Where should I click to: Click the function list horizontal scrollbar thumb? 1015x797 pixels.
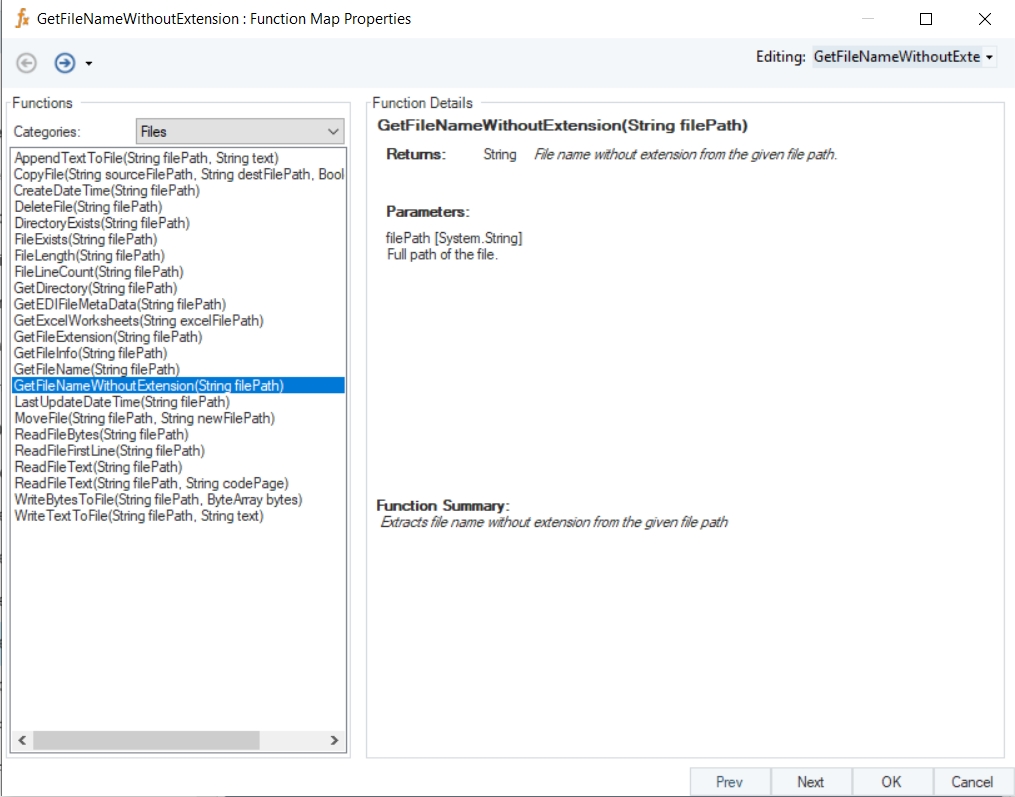coord(146,741)
